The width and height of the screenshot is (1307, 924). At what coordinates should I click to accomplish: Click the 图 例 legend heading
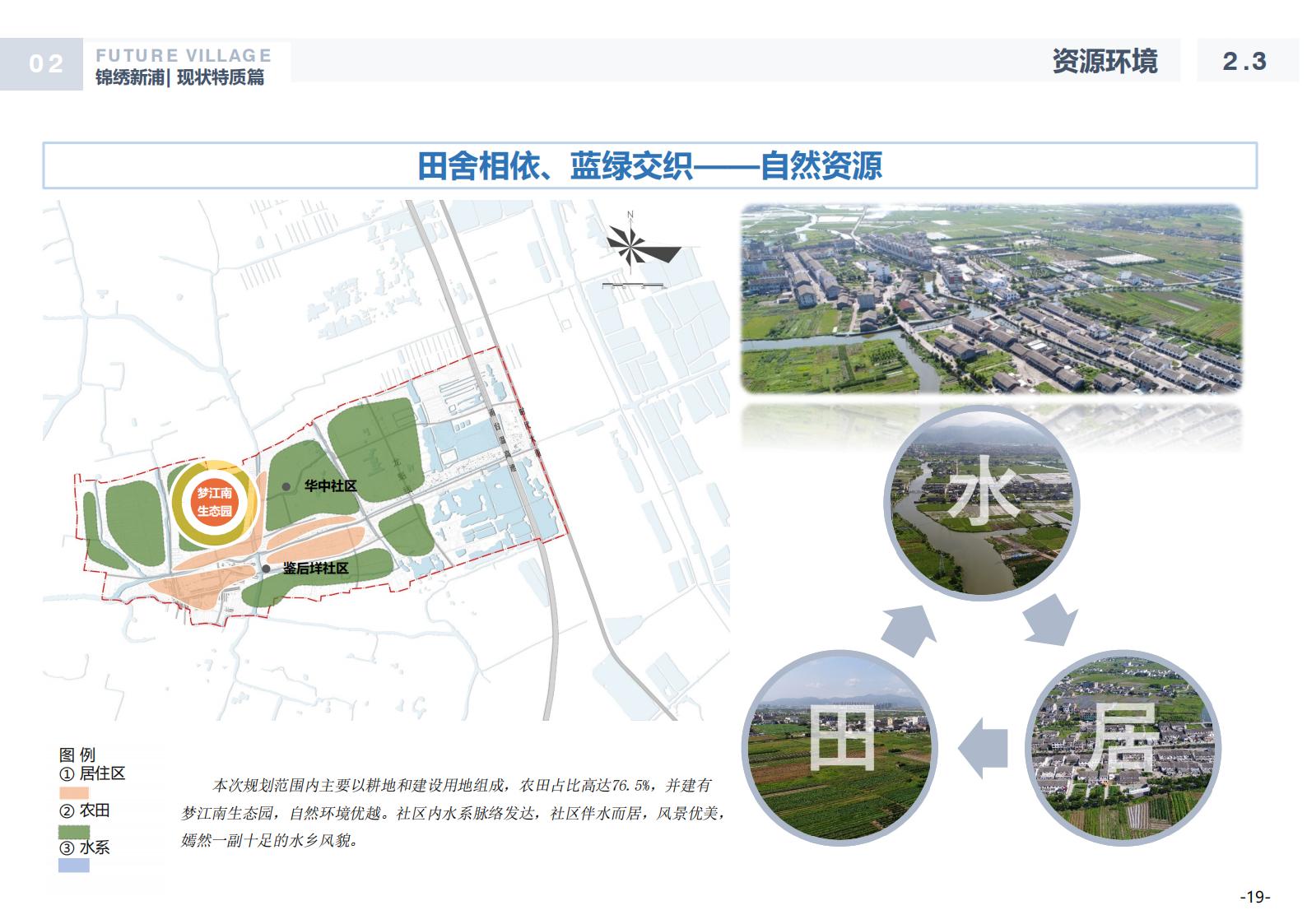[77, 755]
